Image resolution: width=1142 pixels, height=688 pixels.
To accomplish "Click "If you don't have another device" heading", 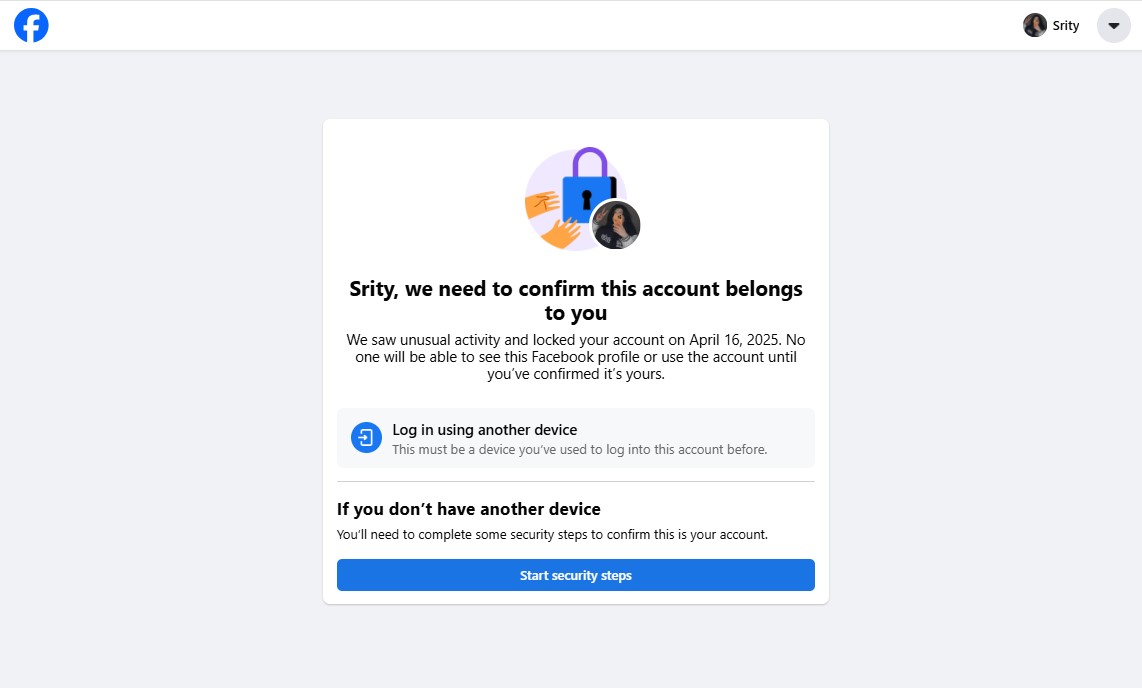I will coord(469,509).
